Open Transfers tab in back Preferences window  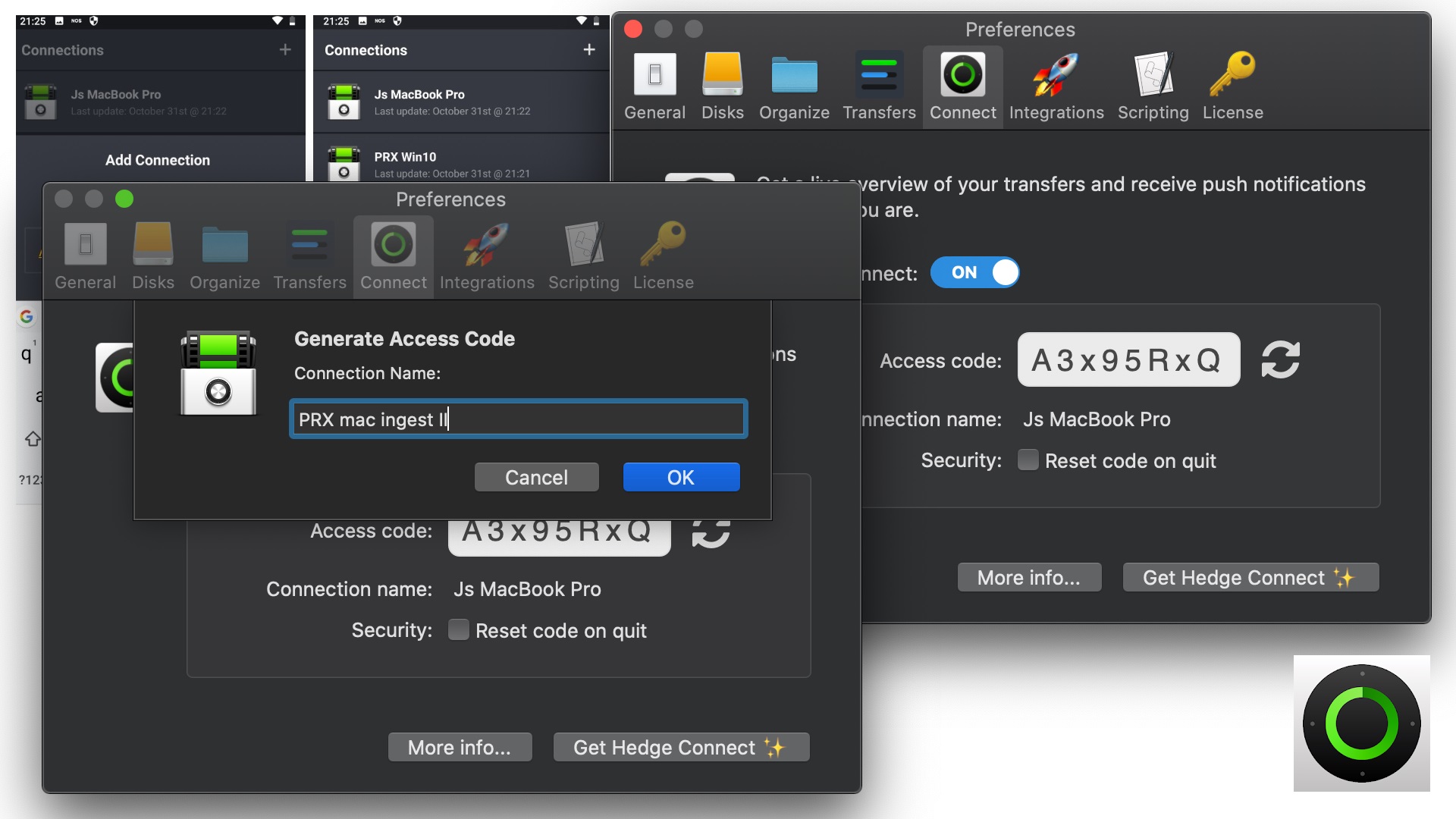pyautogui.click(x=879, y=87)
